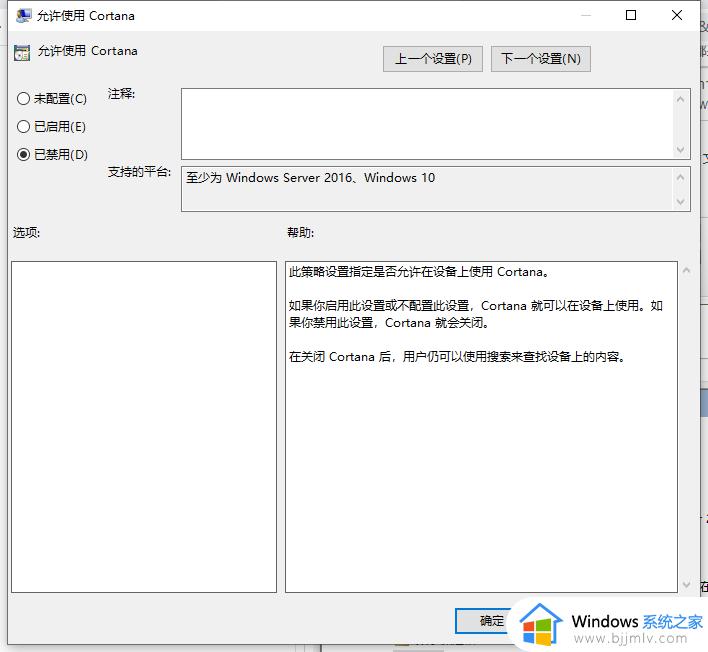The height and width of the screenshot is (652, 708).
Task: Click the down arrow of the comment box scrollbar
Action: (680, 149)
